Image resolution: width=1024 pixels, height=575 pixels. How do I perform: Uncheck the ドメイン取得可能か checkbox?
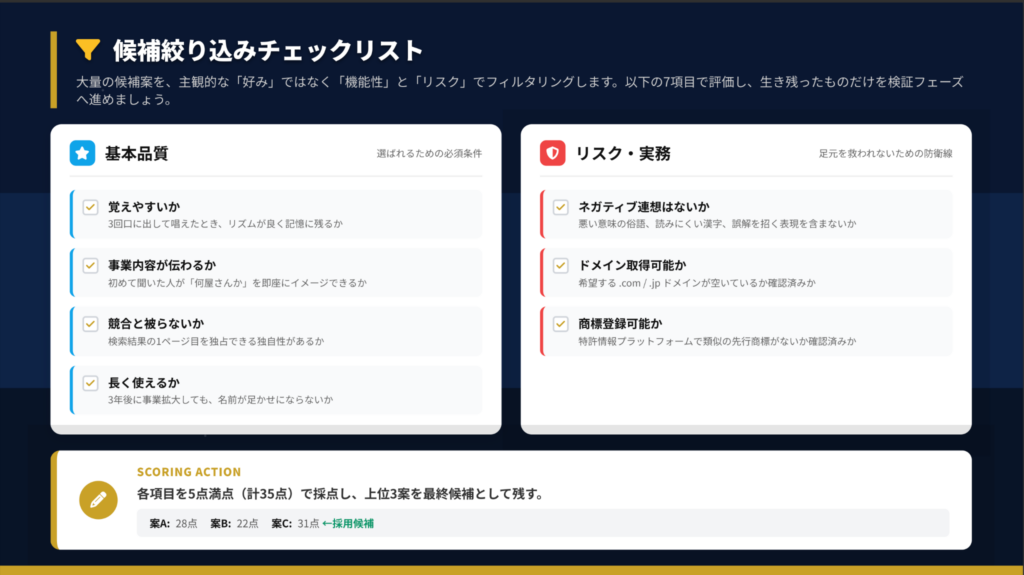(561, 266)
